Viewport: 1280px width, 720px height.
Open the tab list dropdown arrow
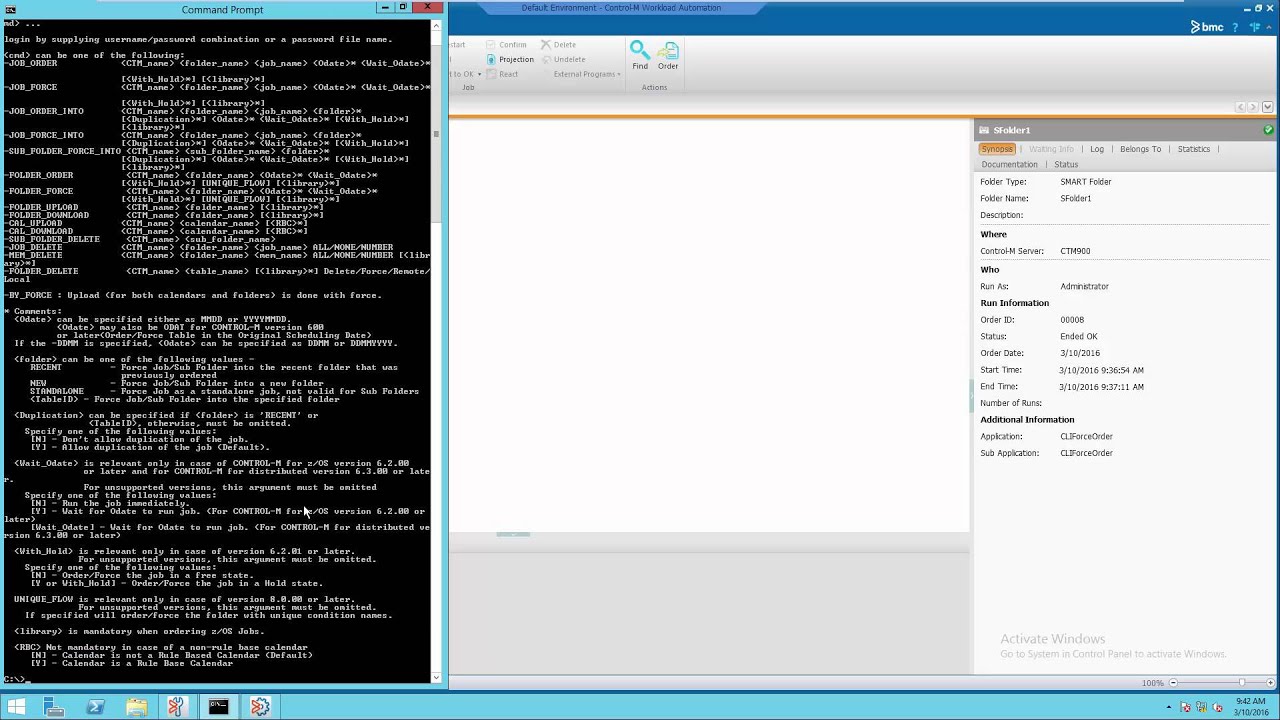click(x=1268, y=107)
